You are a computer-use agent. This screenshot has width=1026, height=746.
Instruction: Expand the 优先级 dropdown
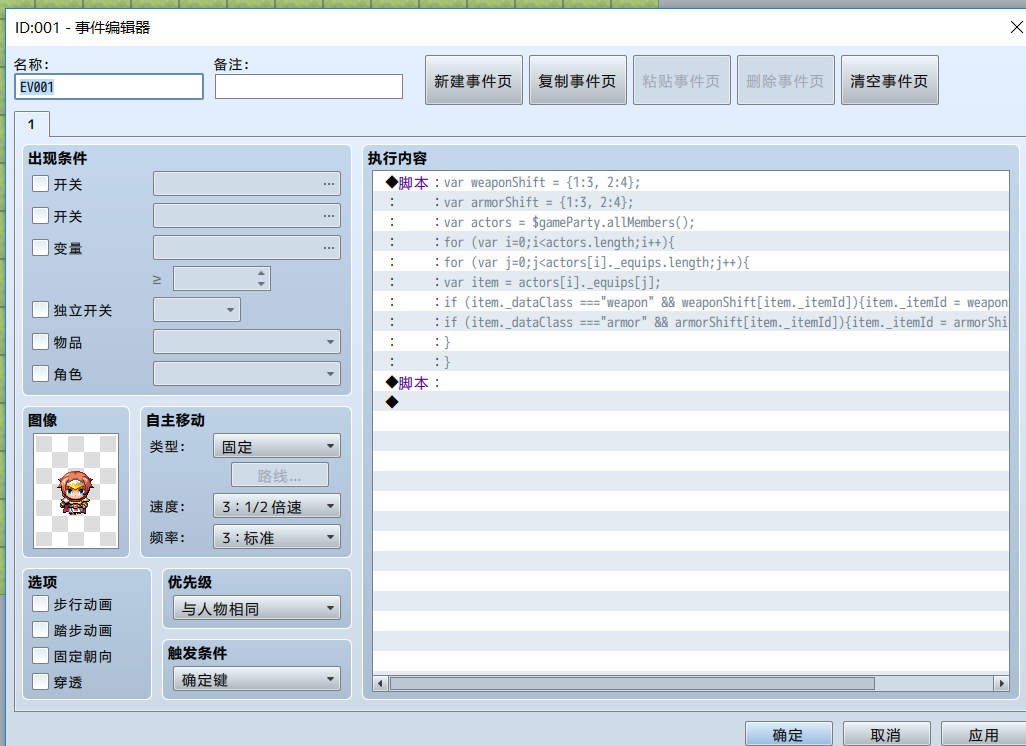[x=256, y=609]
